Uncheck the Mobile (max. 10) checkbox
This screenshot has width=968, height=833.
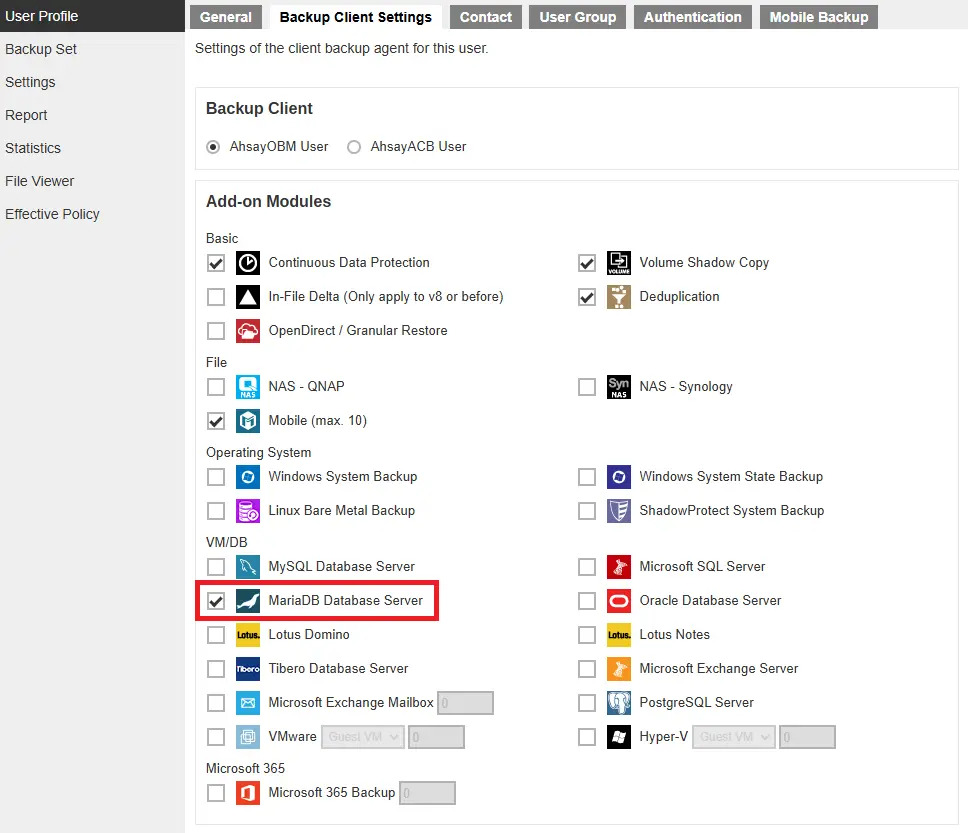click(216, 421)
